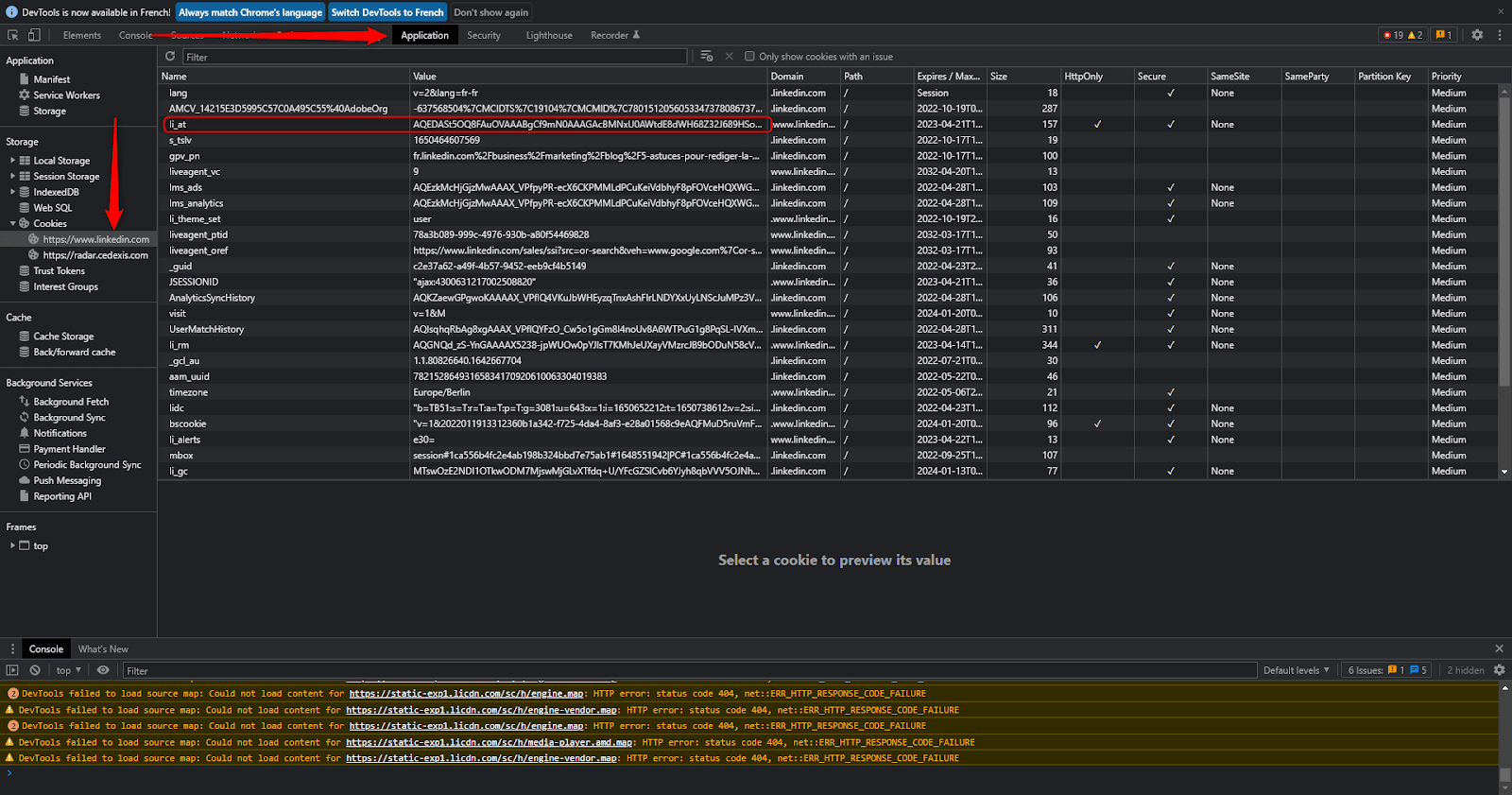This screenshot has height=795, width=1512.
Task: Create live expression eye icon
Action: pos(103,670)
